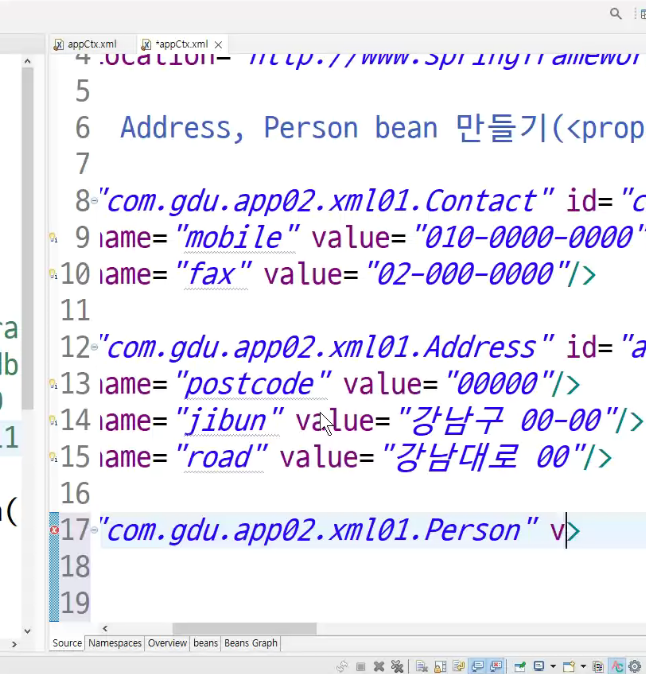Click the editor horizontal scrollbar thumb
Screen dimensions: 646x674
tap(245, 628)
